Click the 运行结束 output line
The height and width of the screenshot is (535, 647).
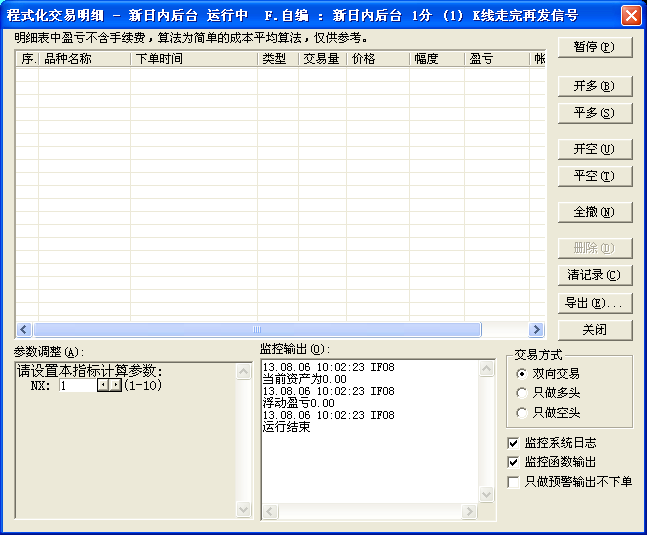tap(286, 427)
